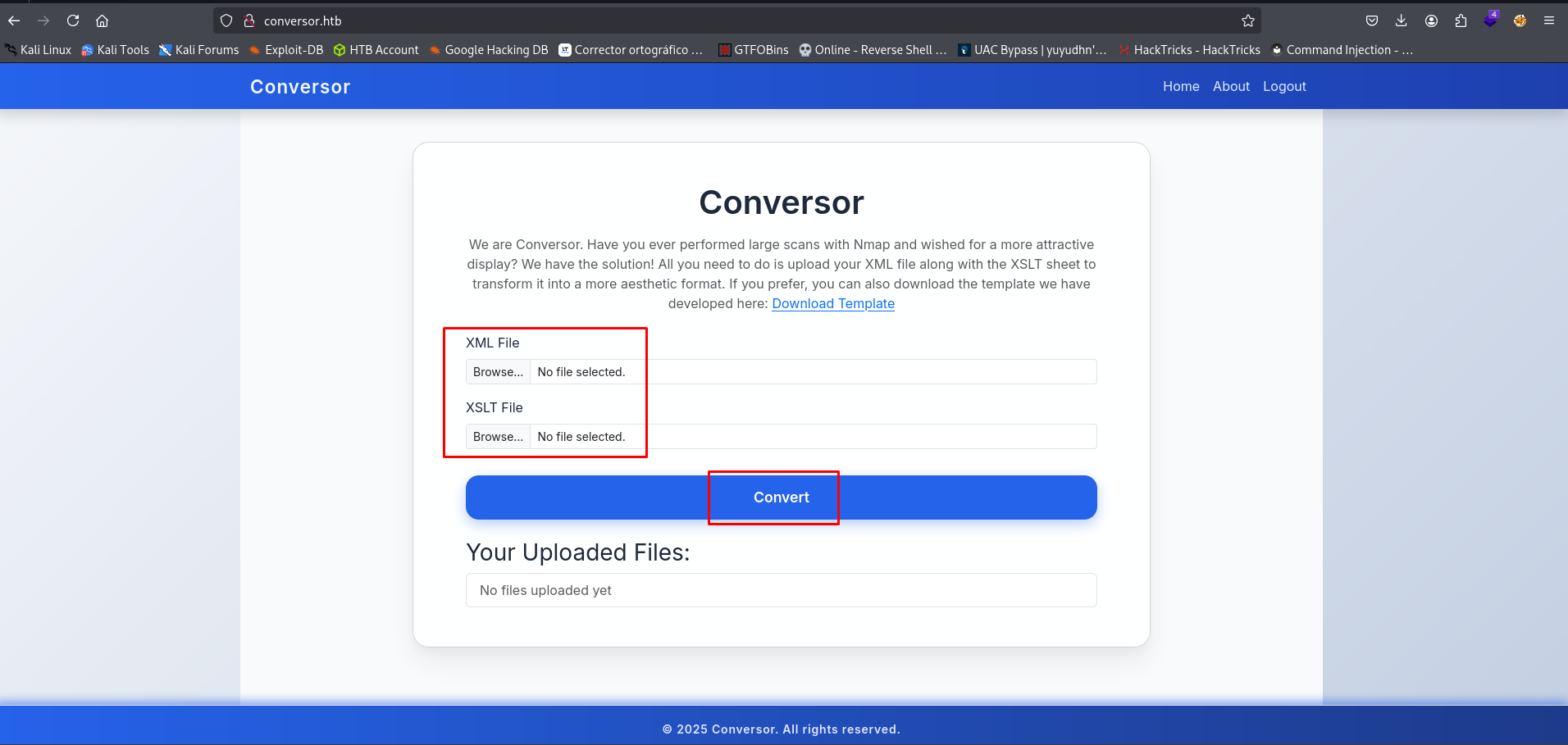
Task: Open the Firefox downloads panel
Action: coord(1401,20)
